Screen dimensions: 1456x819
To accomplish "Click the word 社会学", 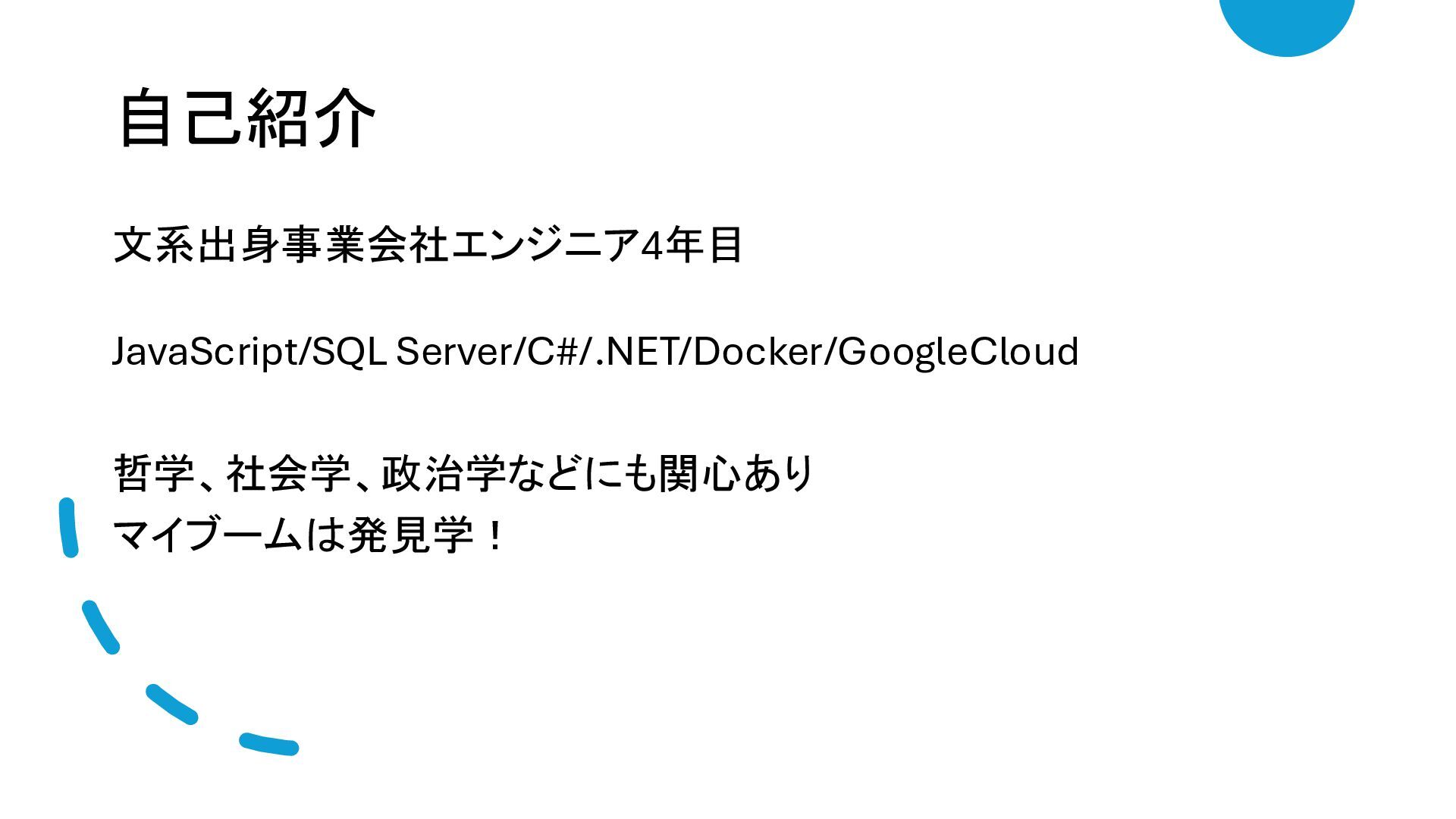I will (288, 473).
